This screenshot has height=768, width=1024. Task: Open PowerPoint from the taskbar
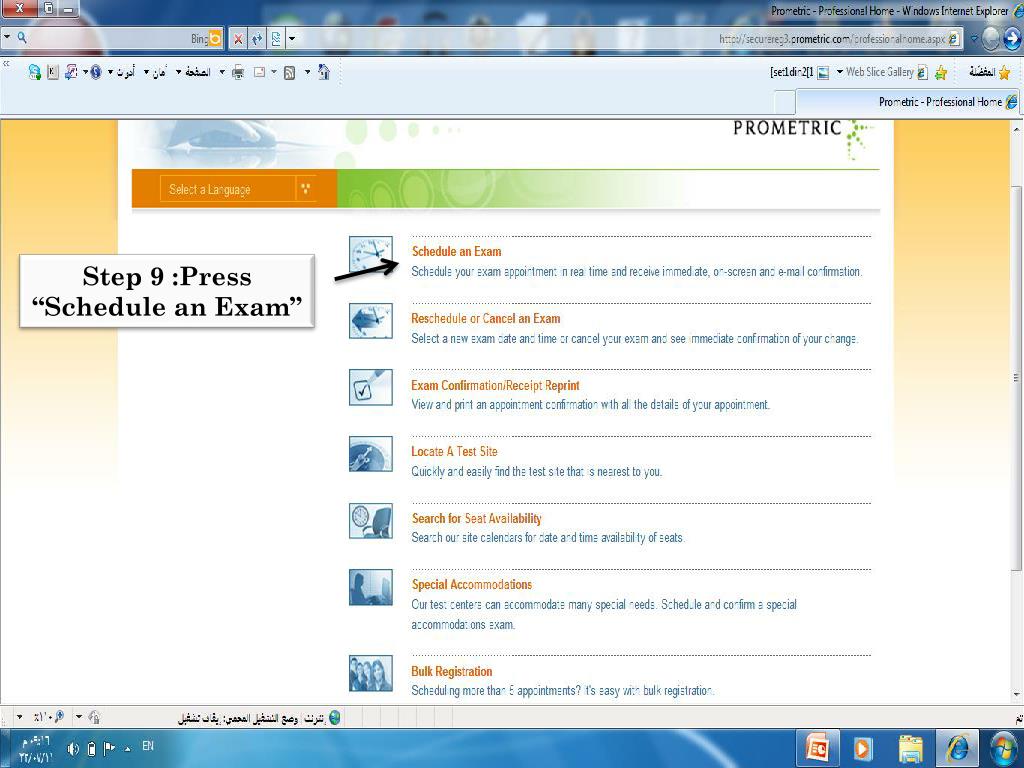point(816,747)
